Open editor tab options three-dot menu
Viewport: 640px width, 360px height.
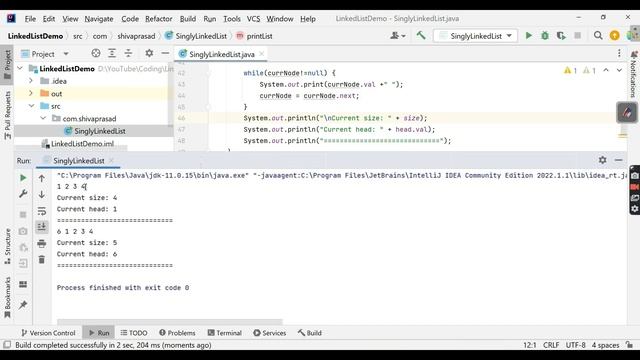pos(619,53)
